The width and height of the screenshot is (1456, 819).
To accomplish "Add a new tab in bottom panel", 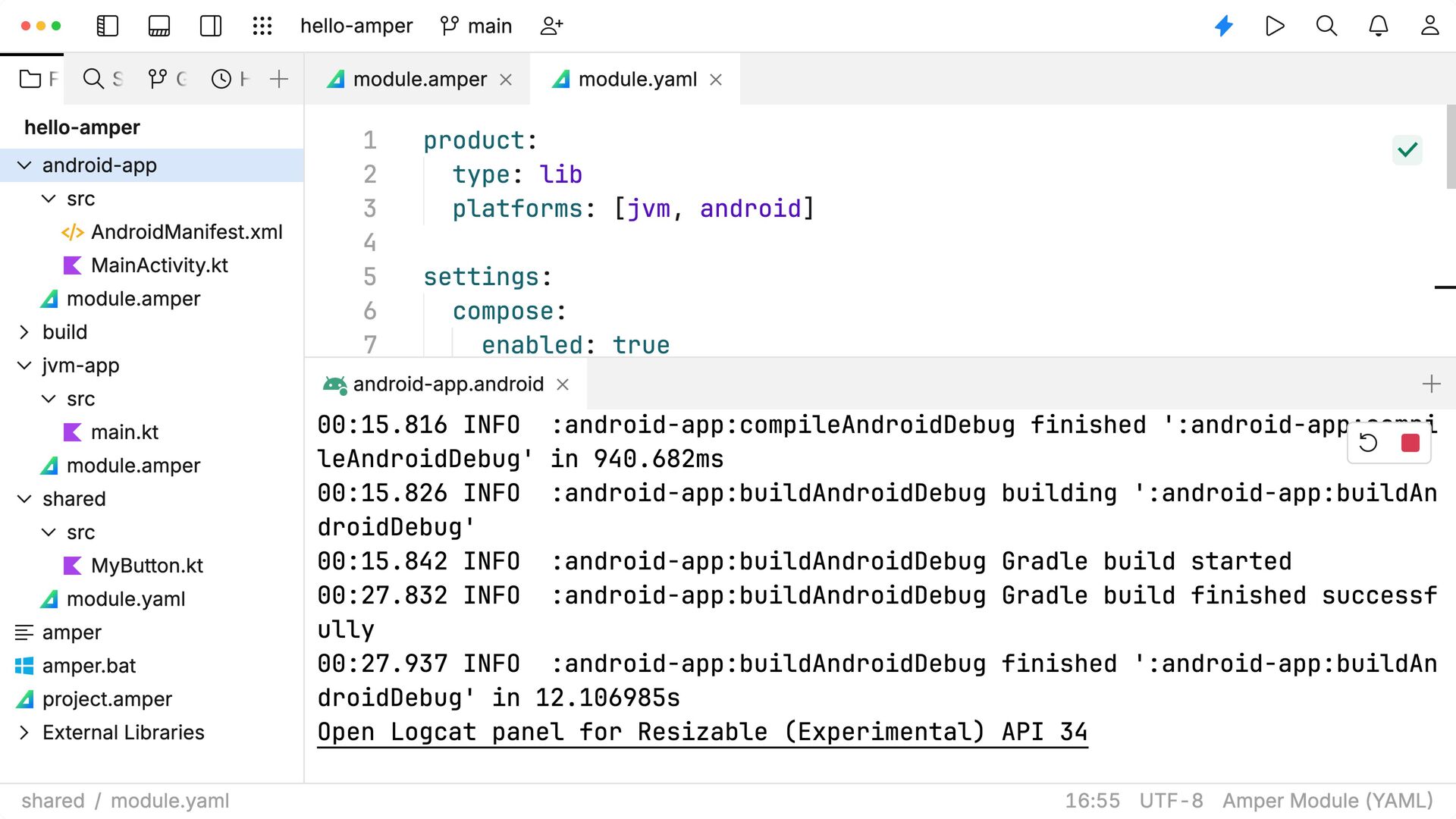I will [x=1431, y=384].
